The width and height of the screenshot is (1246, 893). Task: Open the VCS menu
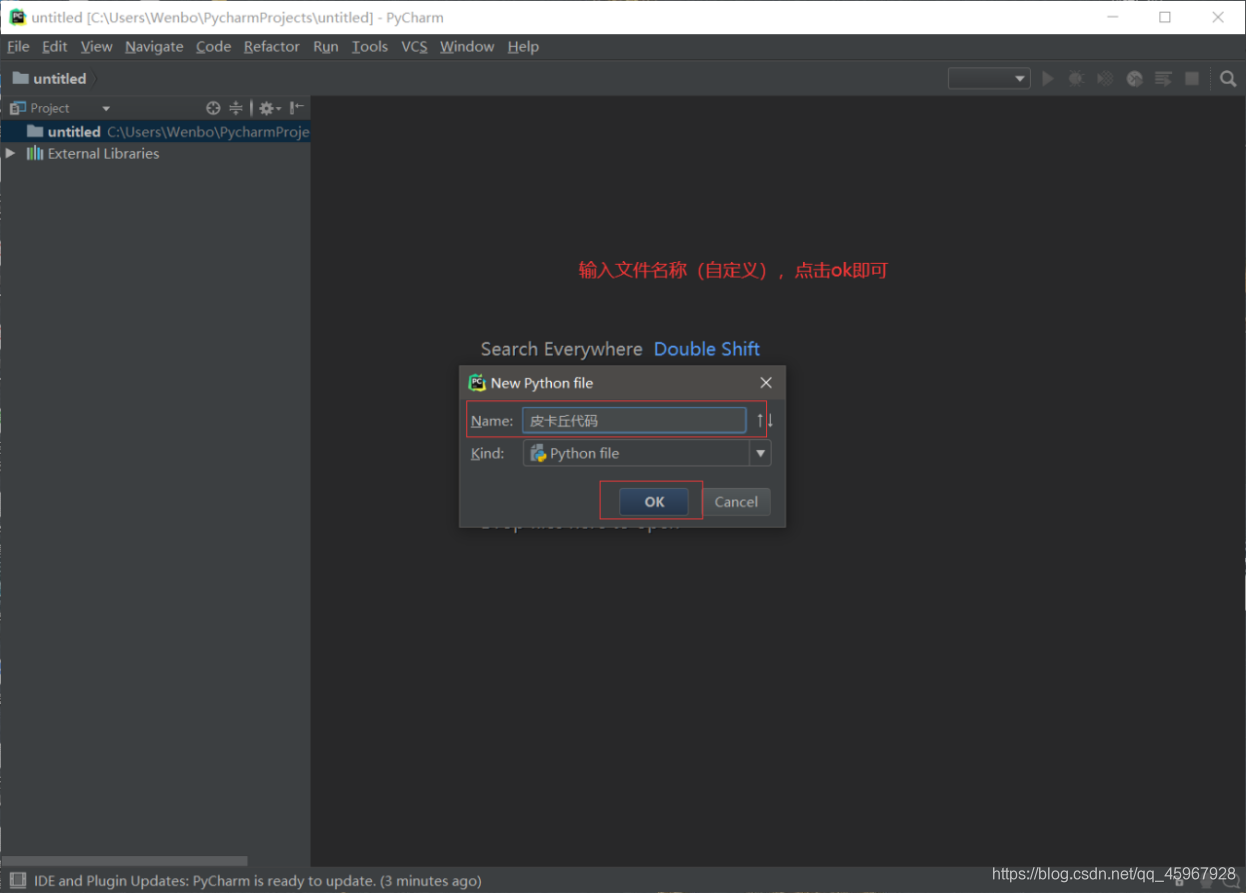pyautogui.click(x=414, y=46)
